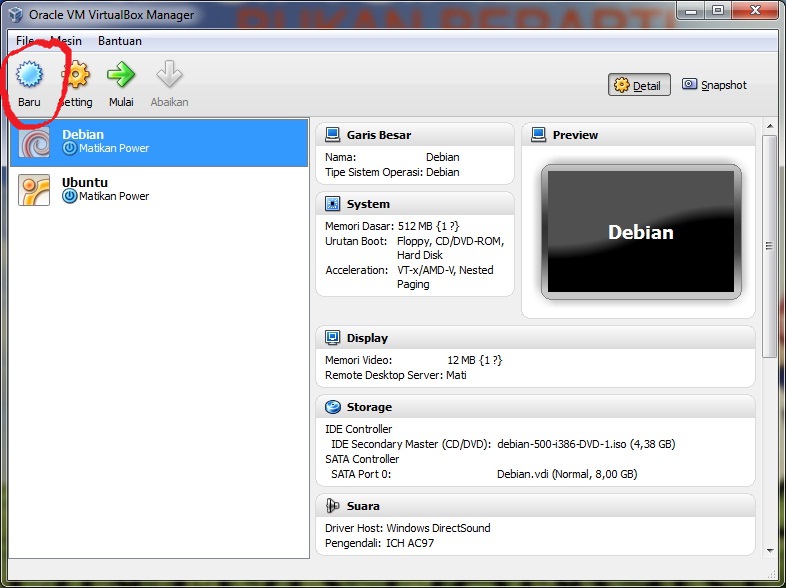Click the SATA Controller label
Viewport: 786px width, 588px height.
(x=362, y=459)
